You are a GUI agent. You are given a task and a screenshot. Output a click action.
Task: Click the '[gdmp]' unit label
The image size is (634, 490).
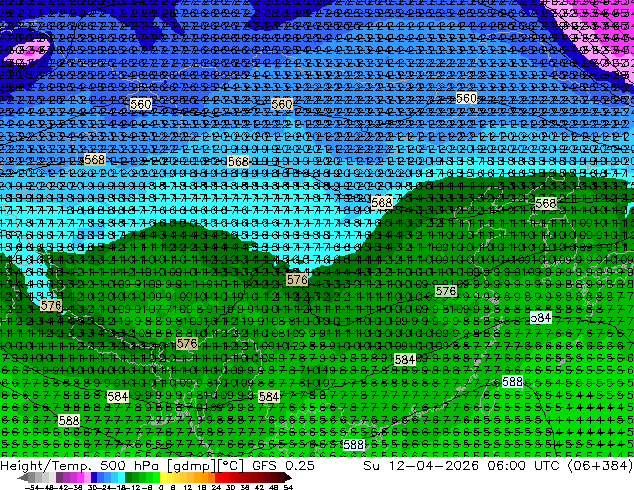tap(191, 466)
